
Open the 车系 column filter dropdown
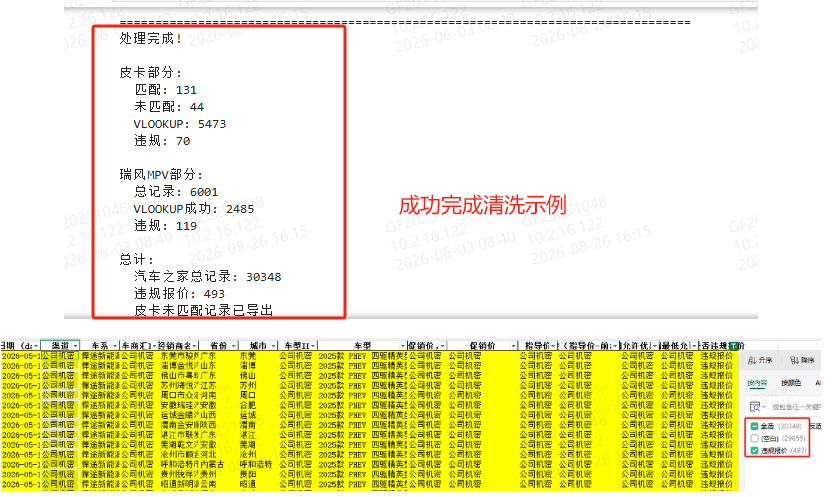(x=115, y=346)
